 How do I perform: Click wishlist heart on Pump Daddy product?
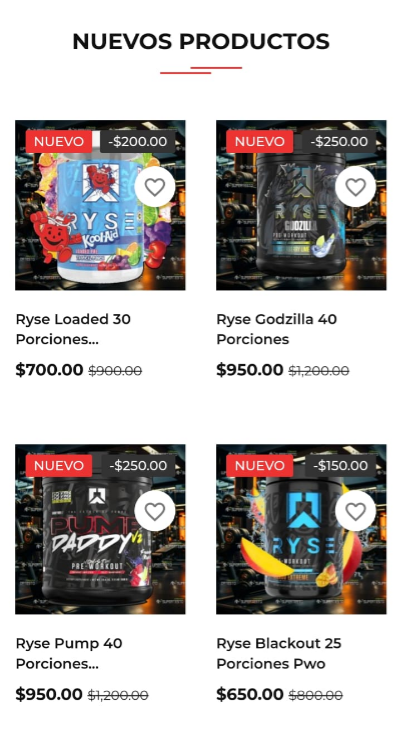pos(155,511)
